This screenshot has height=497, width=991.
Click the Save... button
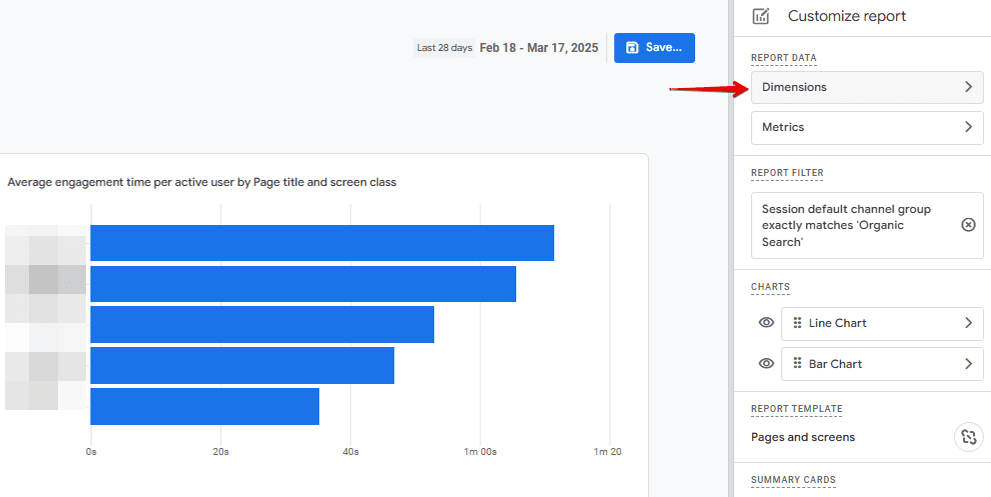pyautogui.click(x=654, y=48)
